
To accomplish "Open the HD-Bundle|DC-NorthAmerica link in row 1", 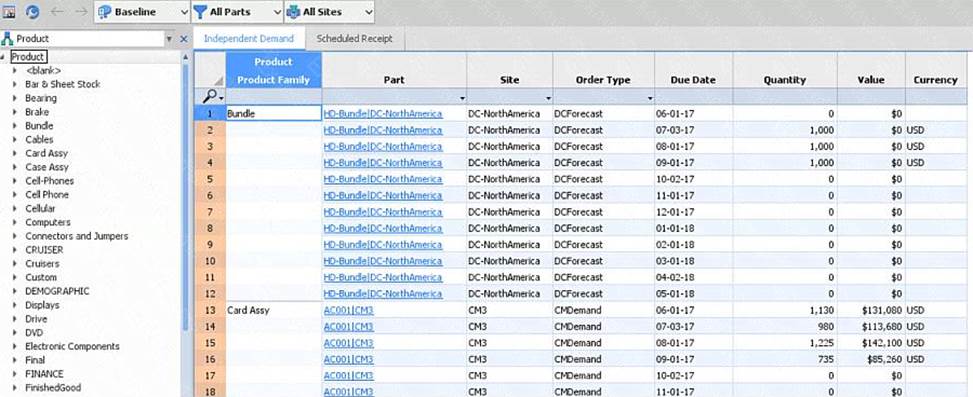I will pos(383,114).
